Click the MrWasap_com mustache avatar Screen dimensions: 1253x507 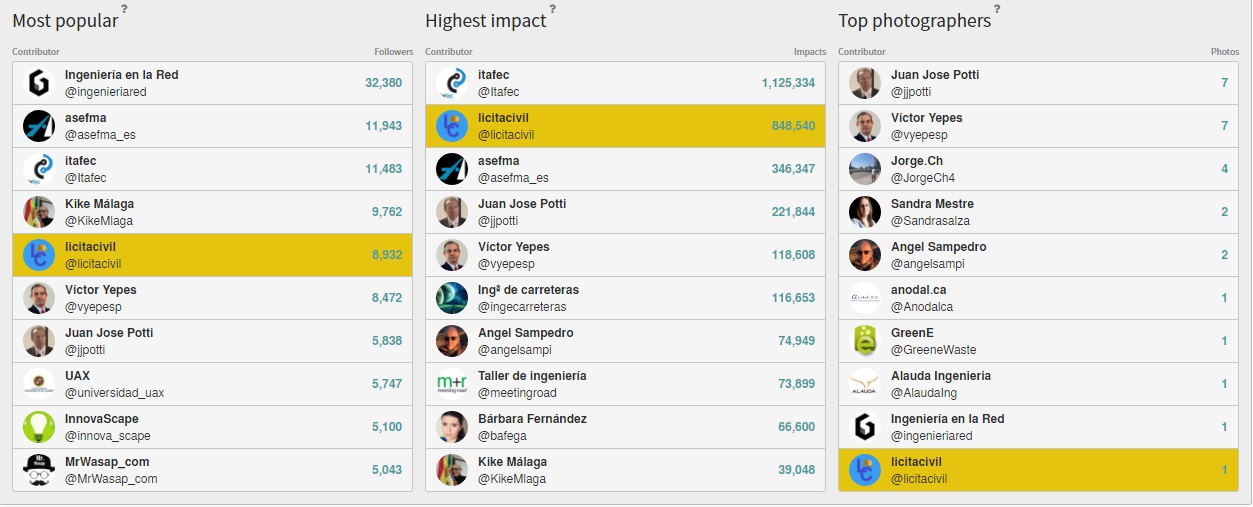(x=39, y=470)
